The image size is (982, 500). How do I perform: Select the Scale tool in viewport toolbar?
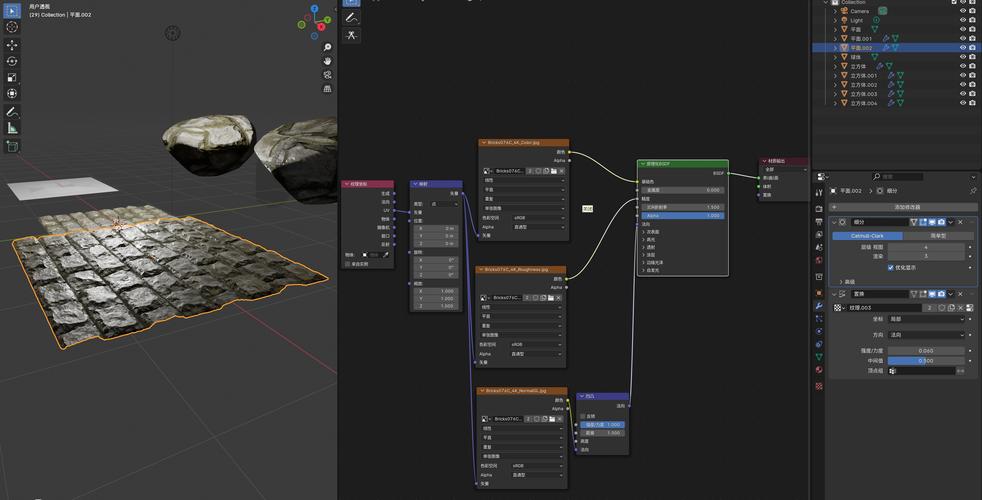(x=12, y=78)
